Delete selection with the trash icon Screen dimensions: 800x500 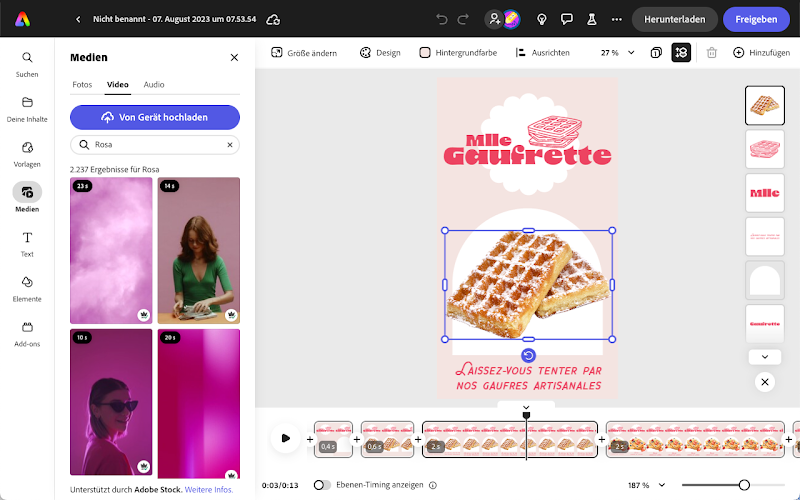712,53
